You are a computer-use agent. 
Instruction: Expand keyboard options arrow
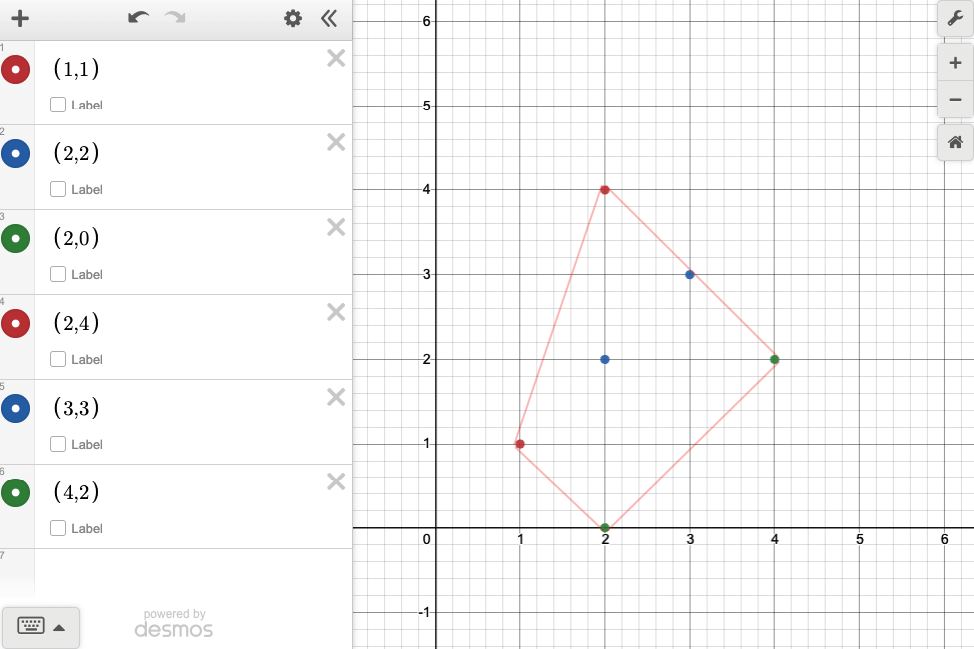pos(59,627)
